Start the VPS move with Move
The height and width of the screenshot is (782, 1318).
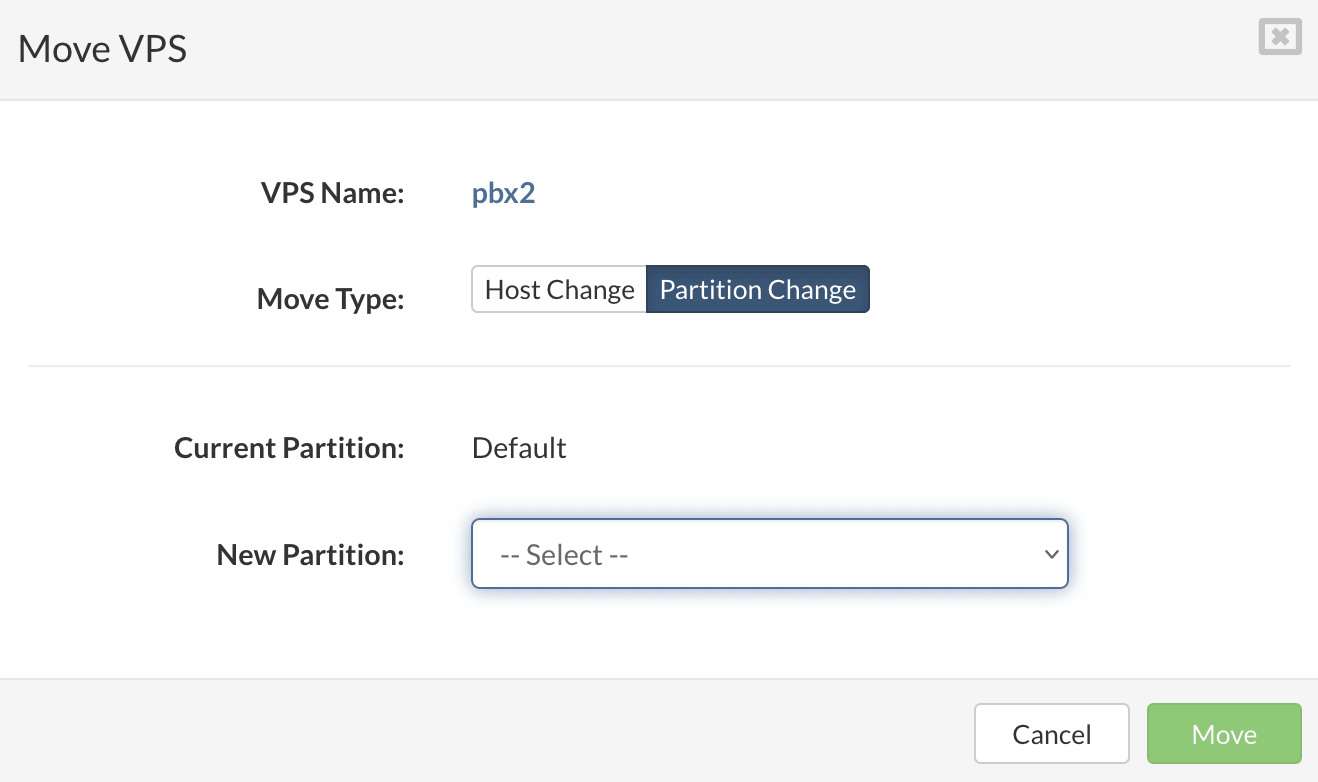1224,734
